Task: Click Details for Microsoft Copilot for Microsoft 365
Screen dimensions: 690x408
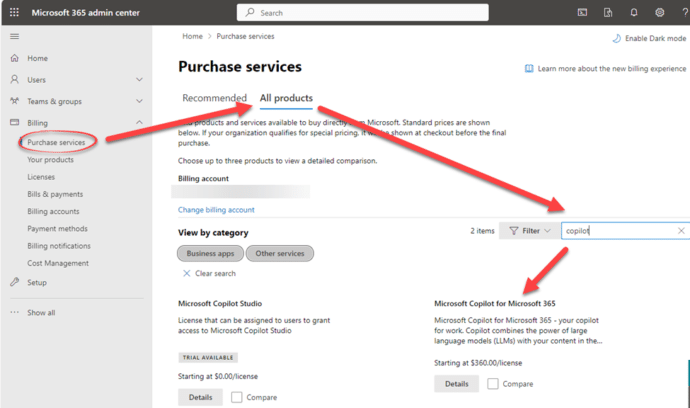Action: click(456, 384)
